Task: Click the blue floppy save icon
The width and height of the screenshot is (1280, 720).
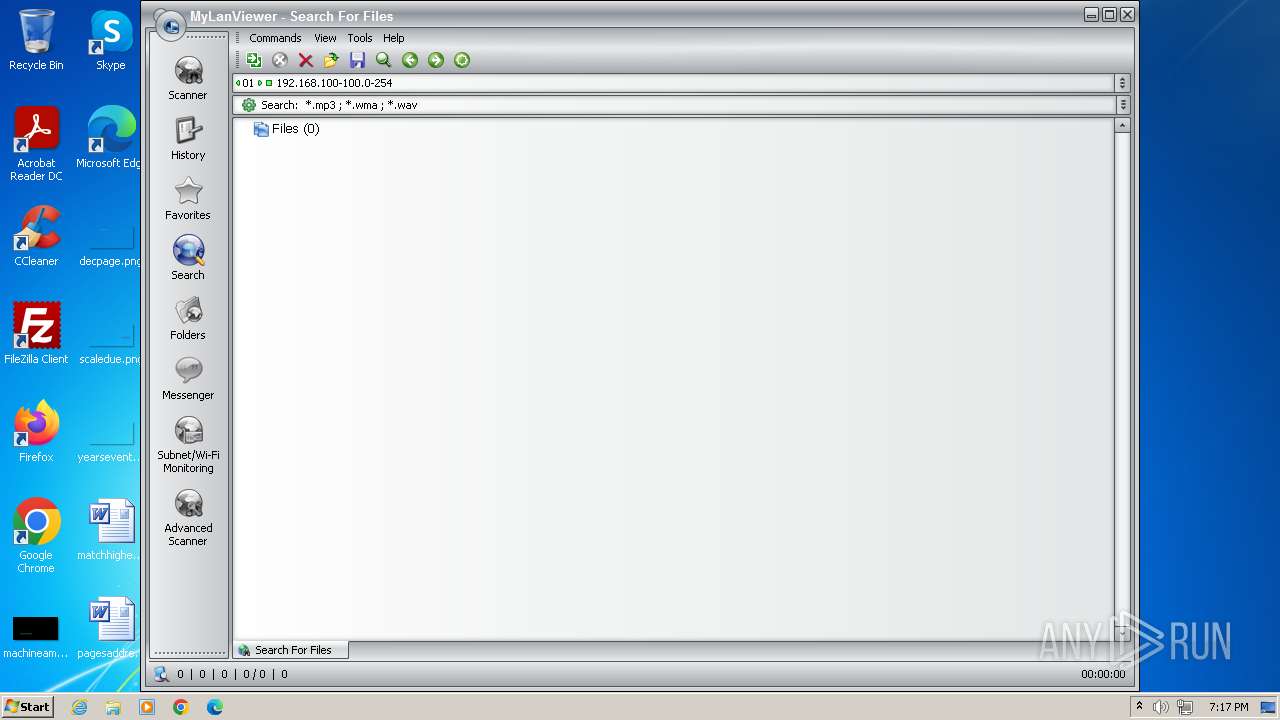Action: pyautogui.click(x=358, y=60)
